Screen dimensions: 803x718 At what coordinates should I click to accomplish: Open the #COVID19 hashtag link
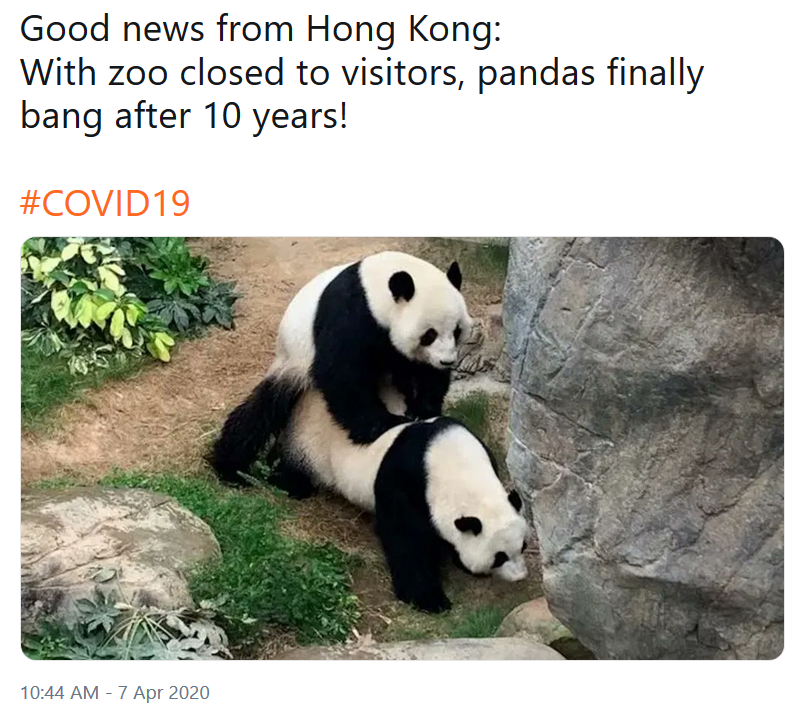click(x=105, y=203)
